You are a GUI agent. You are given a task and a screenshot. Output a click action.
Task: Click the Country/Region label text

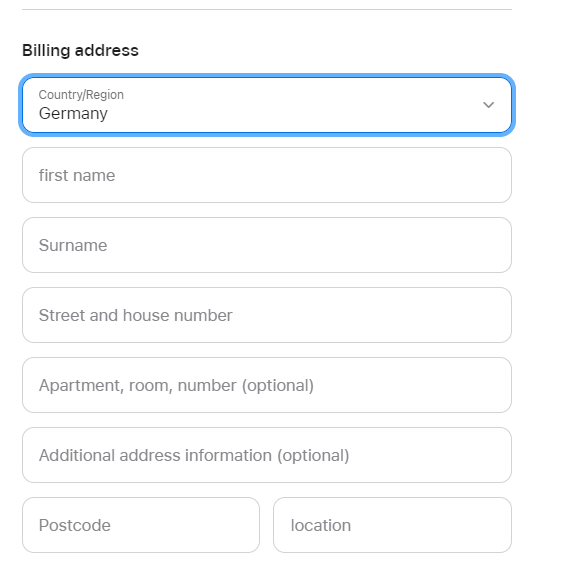[81, 95]
